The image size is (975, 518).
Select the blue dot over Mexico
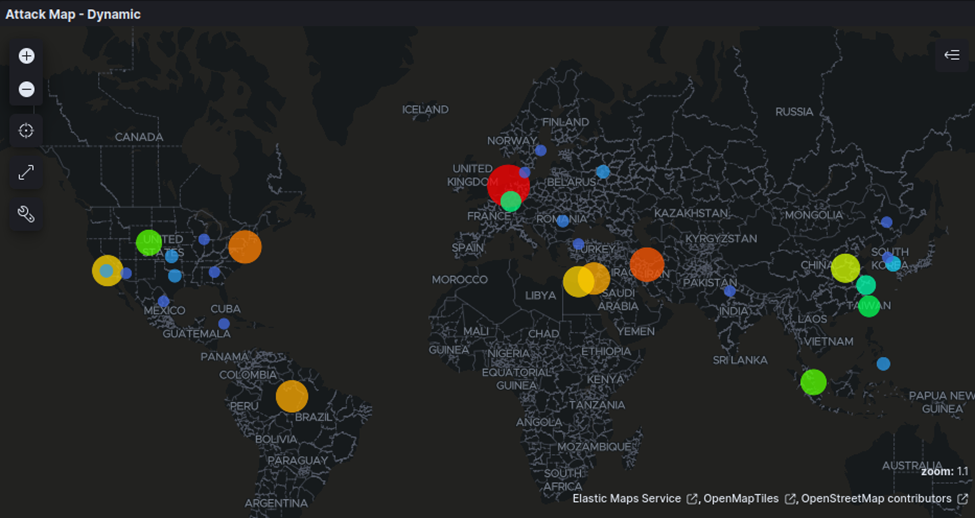[x=164, y=302]
